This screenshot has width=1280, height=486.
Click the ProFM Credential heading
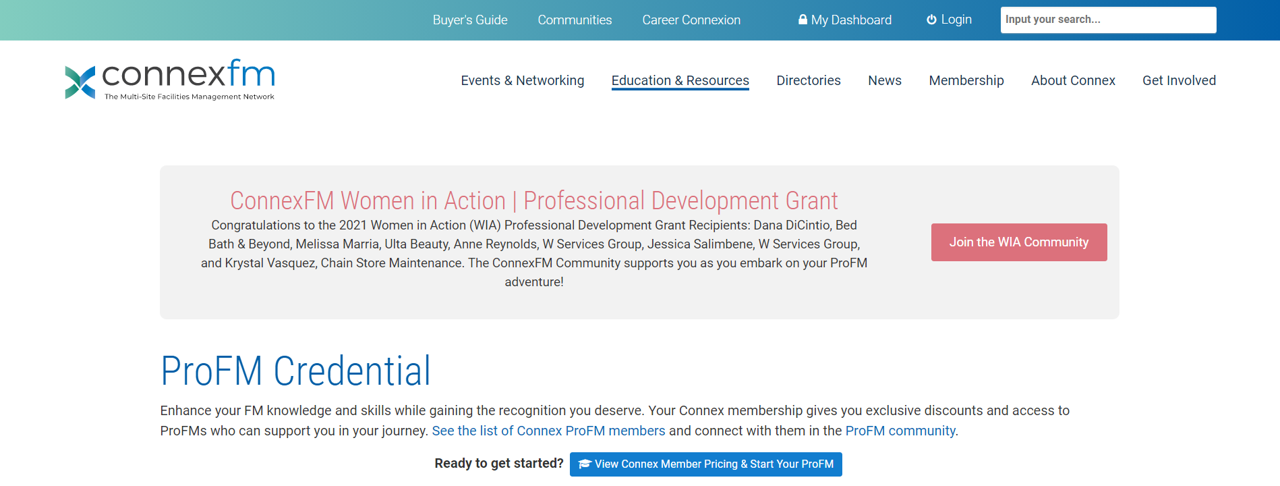click(296, 371)
